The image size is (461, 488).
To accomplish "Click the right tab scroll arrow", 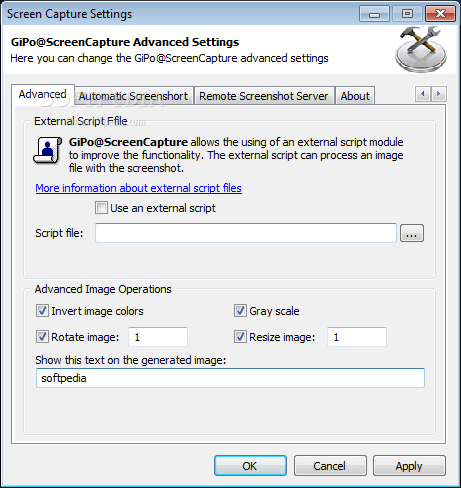I will coord(439,94).
